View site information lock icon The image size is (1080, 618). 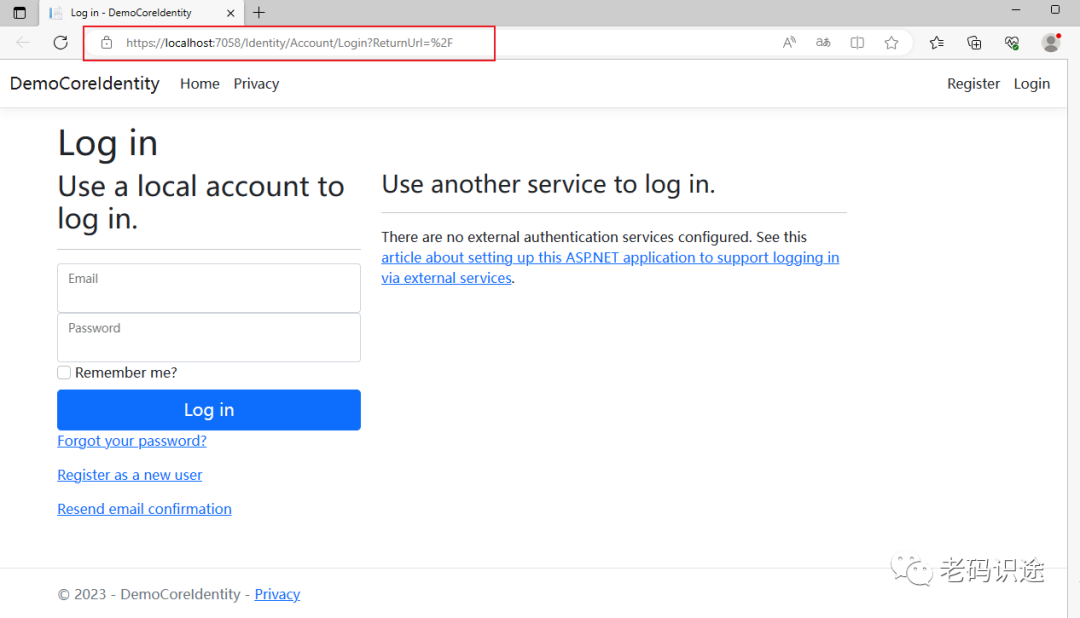[106, 43]
